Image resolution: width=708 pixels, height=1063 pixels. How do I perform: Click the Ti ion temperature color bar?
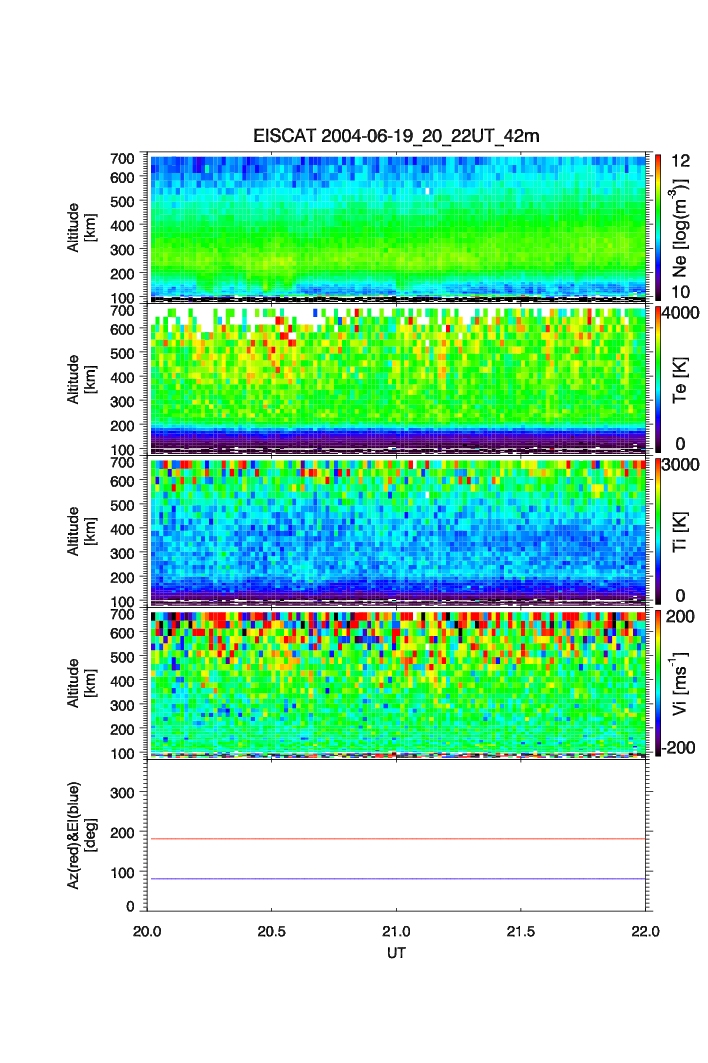pos(658,530)
